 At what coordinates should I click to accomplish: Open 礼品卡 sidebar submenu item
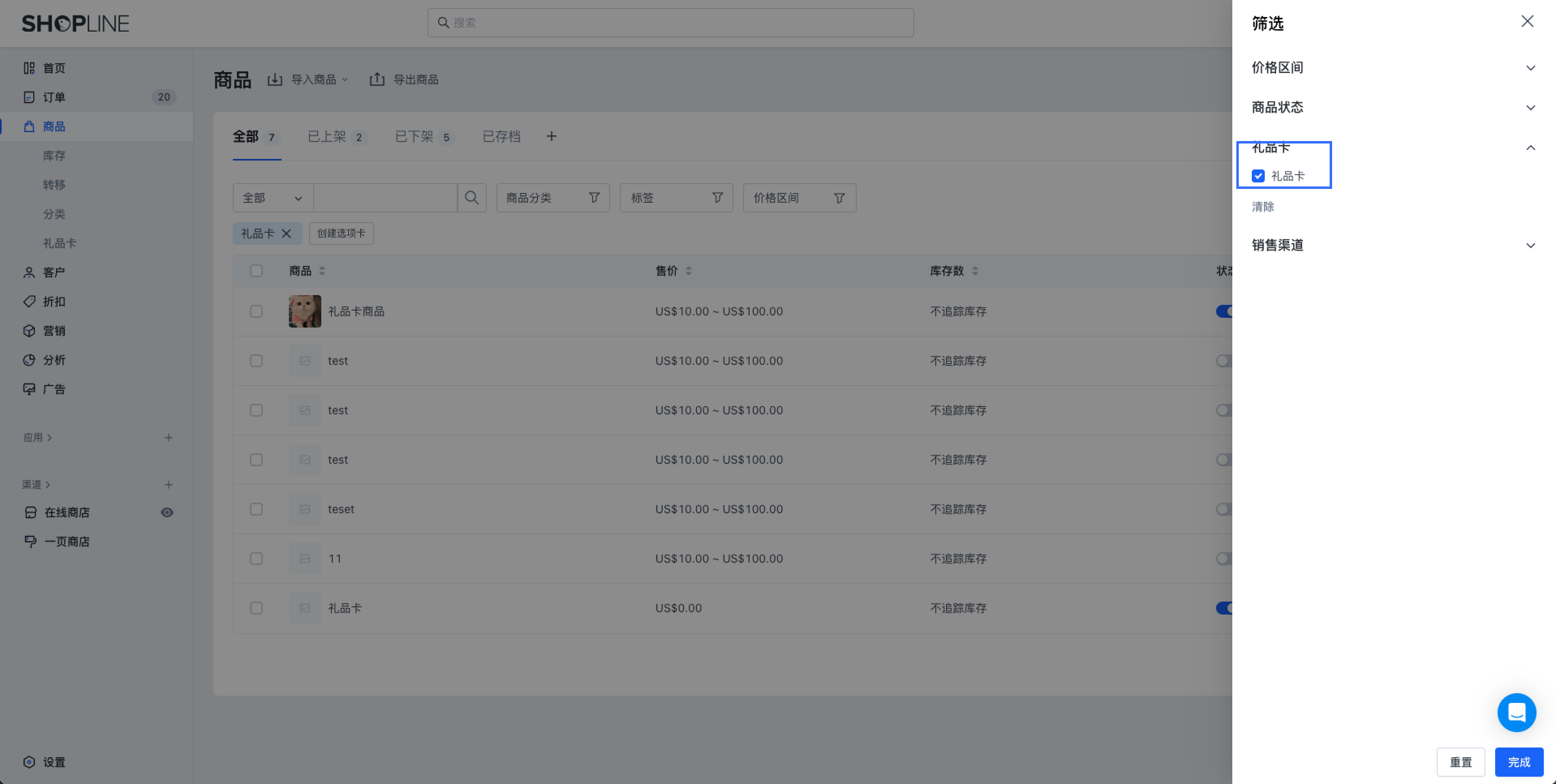click(x=59, y=243)
